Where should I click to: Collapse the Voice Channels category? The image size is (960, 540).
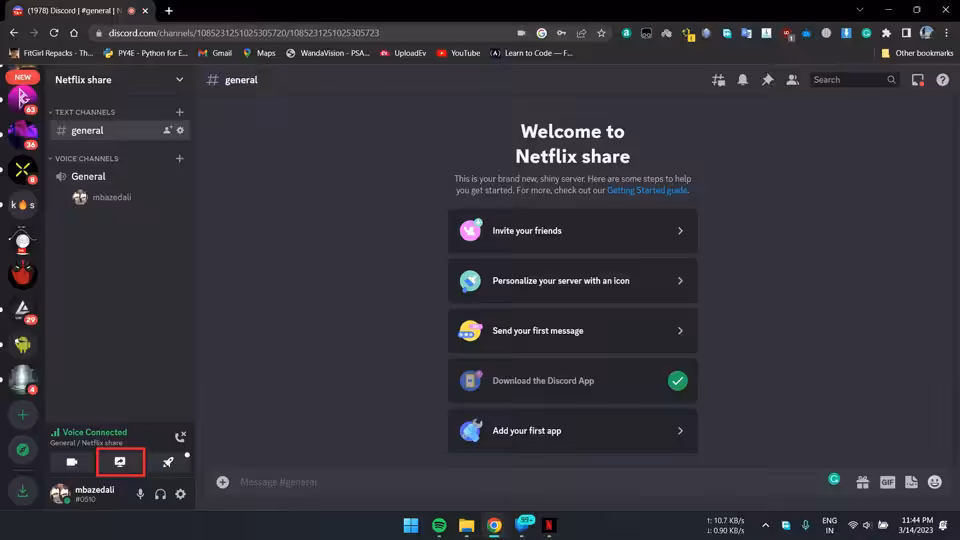84,159
